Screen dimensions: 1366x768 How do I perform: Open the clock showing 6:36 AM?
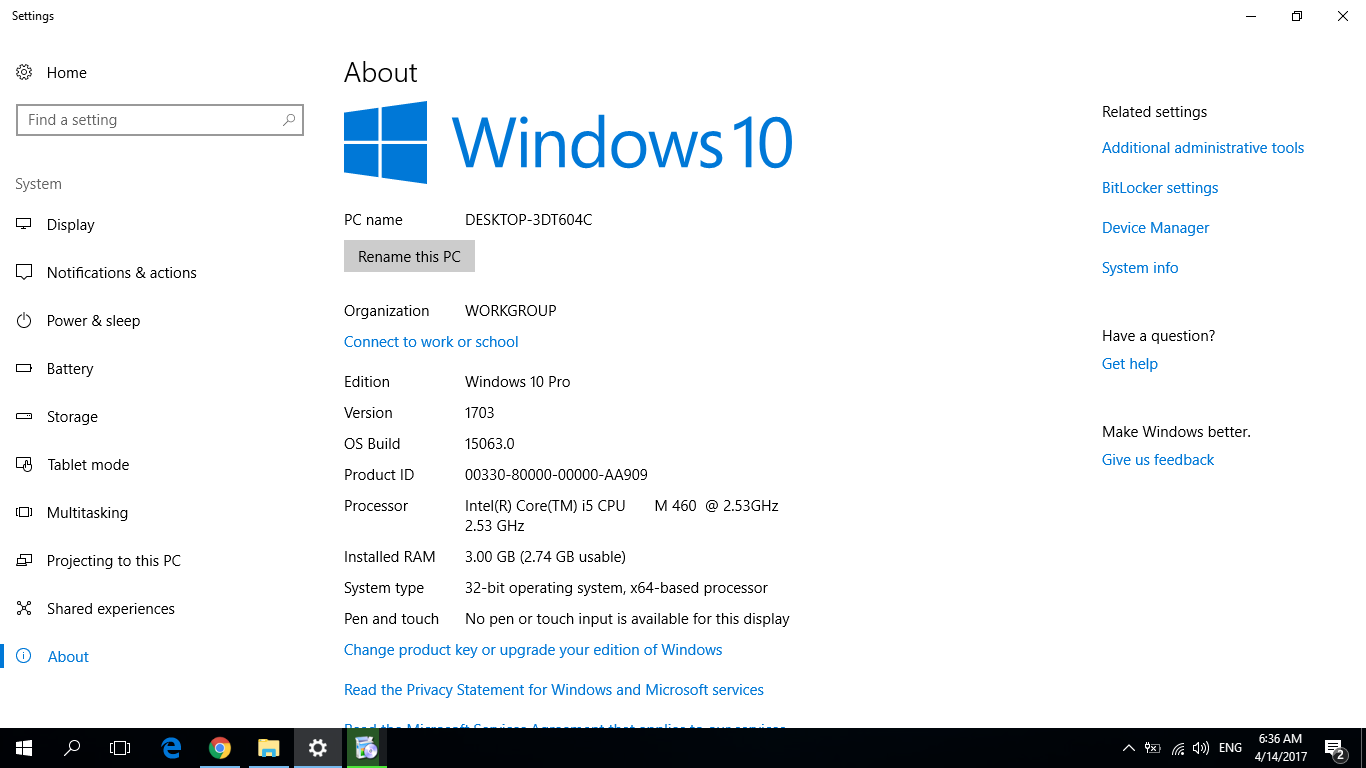1280,748
